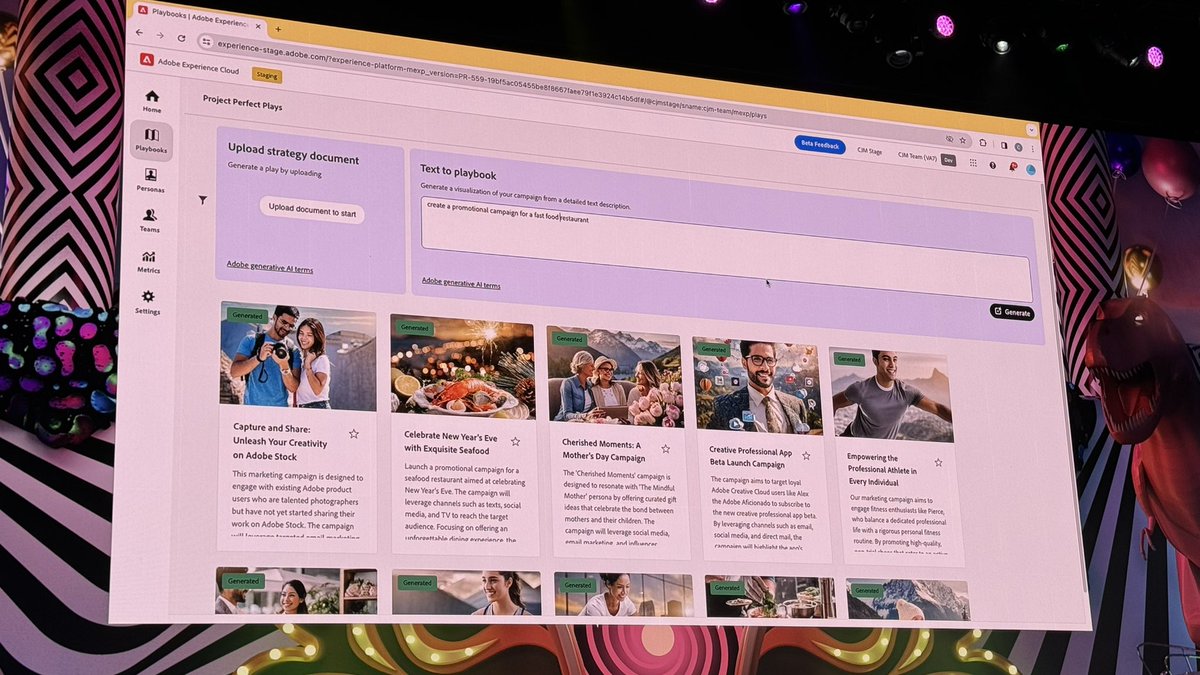Favorite the Celebrate New Year's Eve star

(515, 441)
